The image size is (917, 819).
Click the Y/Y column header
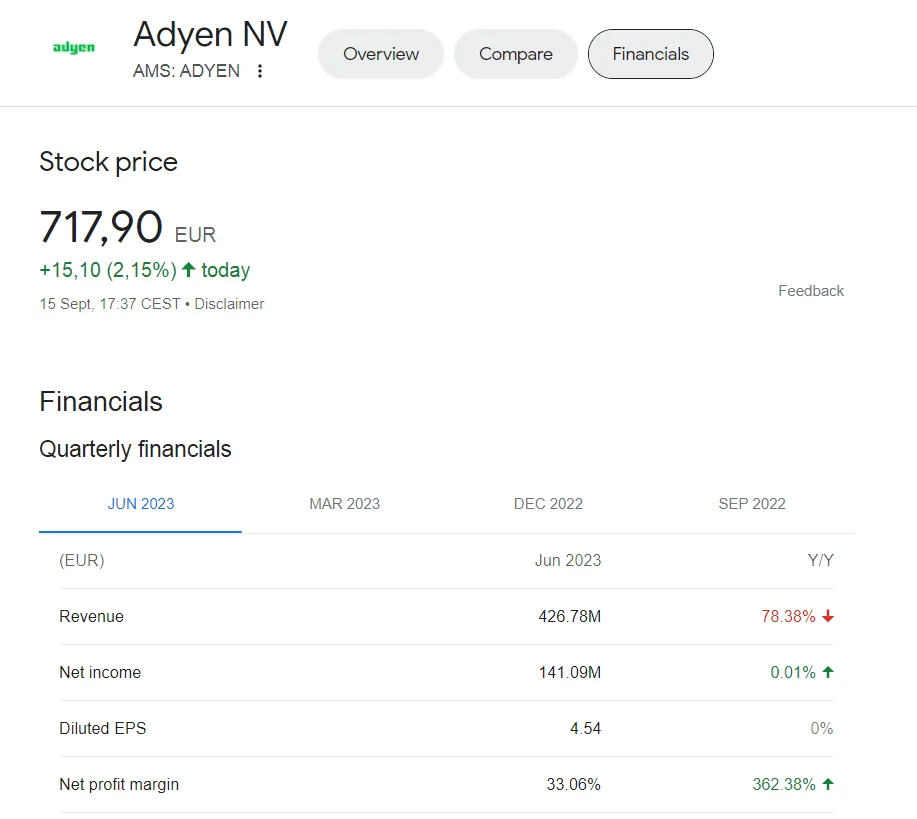[821, 560]
